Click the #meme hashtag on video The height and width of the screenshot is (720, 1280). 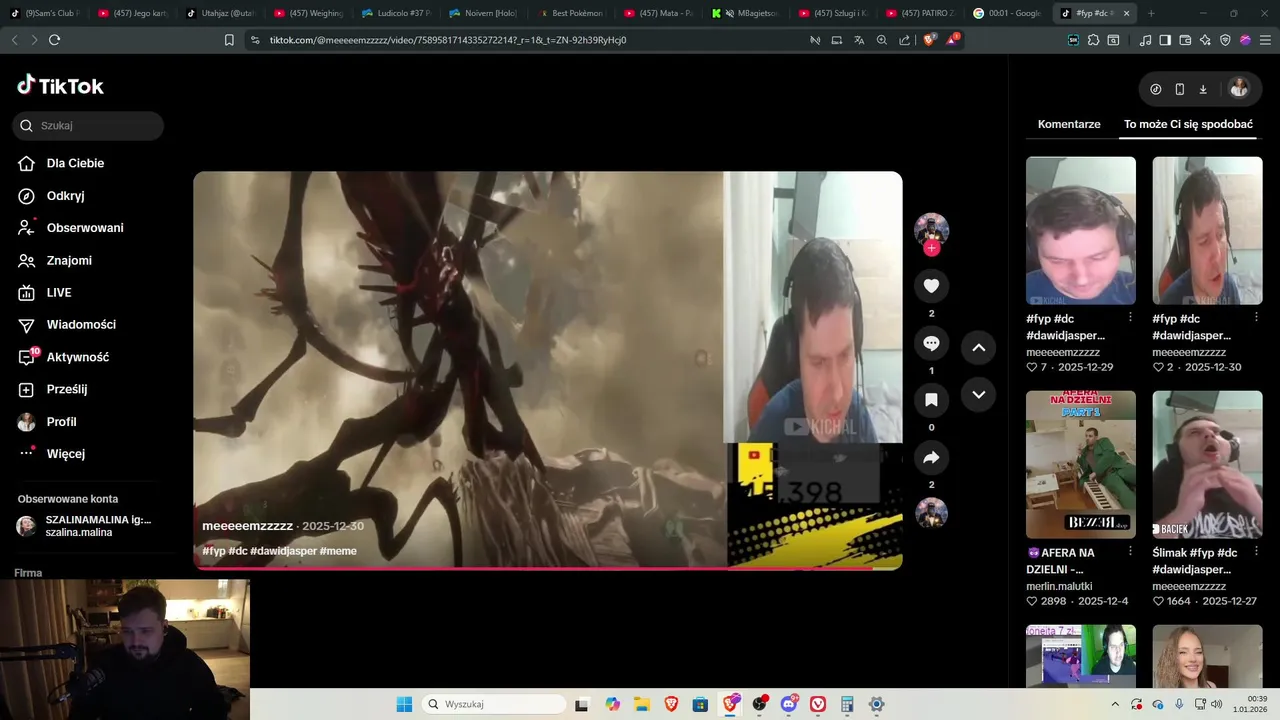pos(338,551)
